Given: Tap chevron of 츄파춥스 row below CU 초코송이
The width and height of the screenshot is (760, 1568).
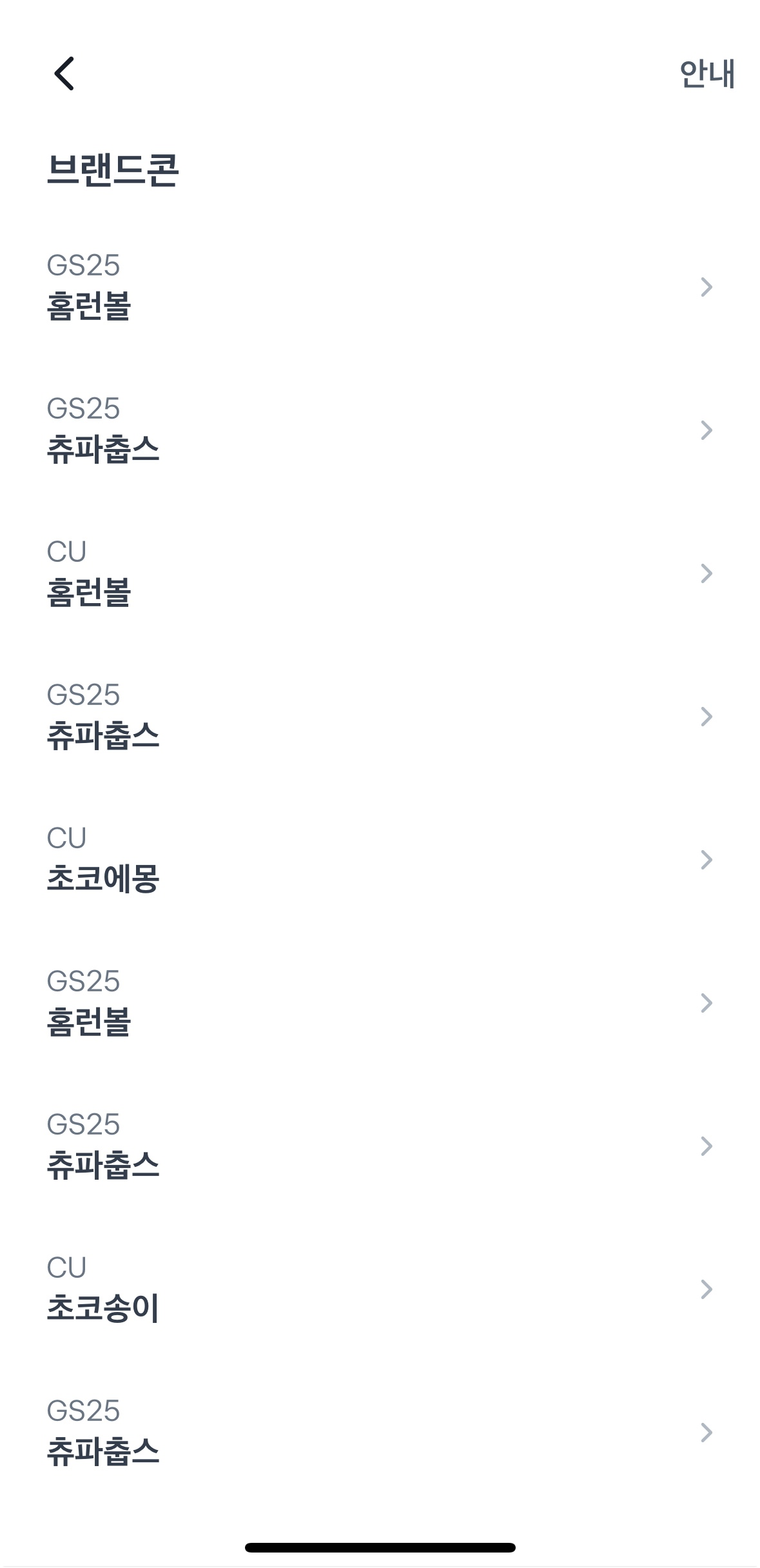Looking at the screenshot, I should pos(706,1433).
